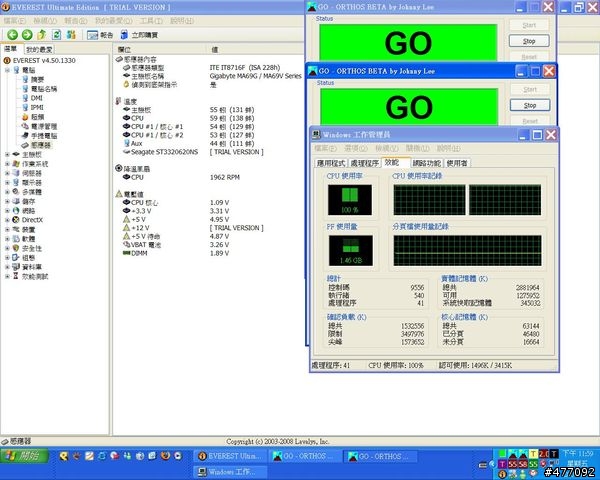The width and height of the screenshot is (600, 480).
Task: Collapse the 電腦 computer tree branch
Action: (7, 70)
